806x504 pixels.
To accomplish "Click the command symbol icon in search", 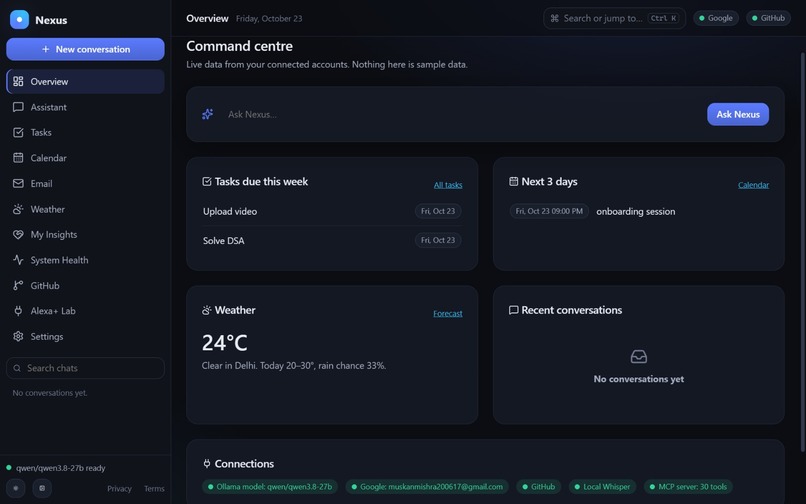I will click(555, 19).
